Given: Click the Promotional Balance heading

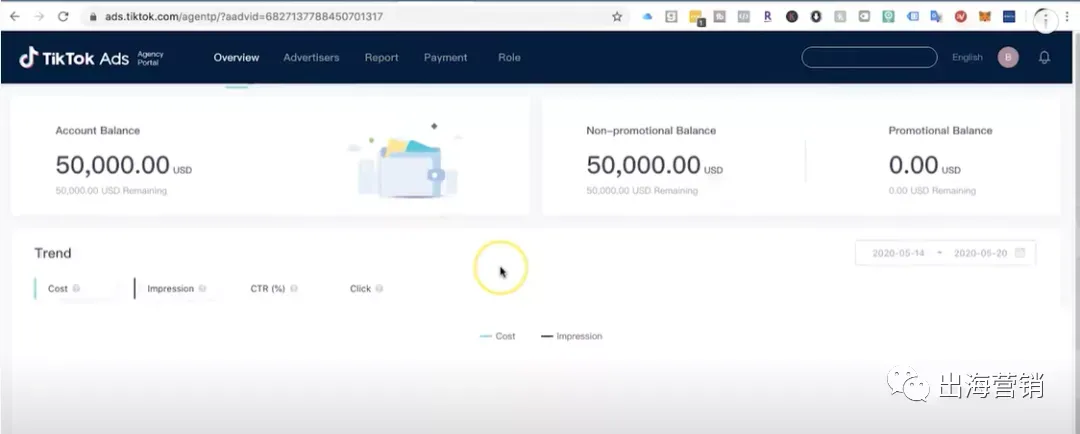Looking at the screenshot, I should (940, 130).
